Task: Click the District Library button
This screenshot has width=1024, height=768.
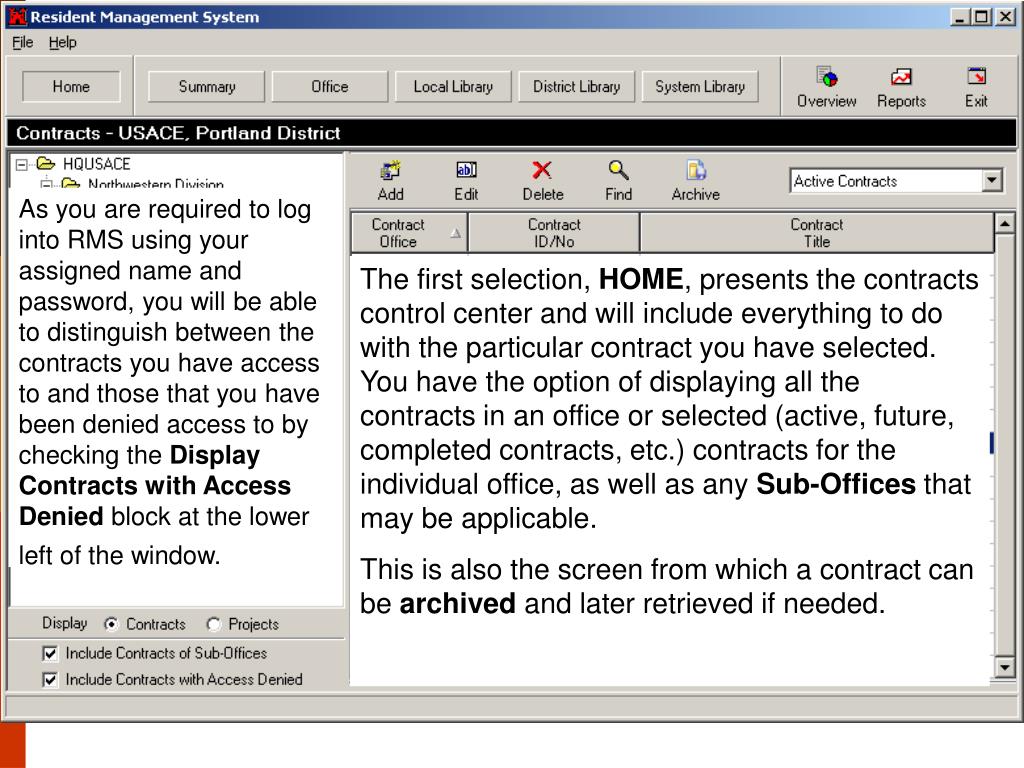Action: (576, 86)
